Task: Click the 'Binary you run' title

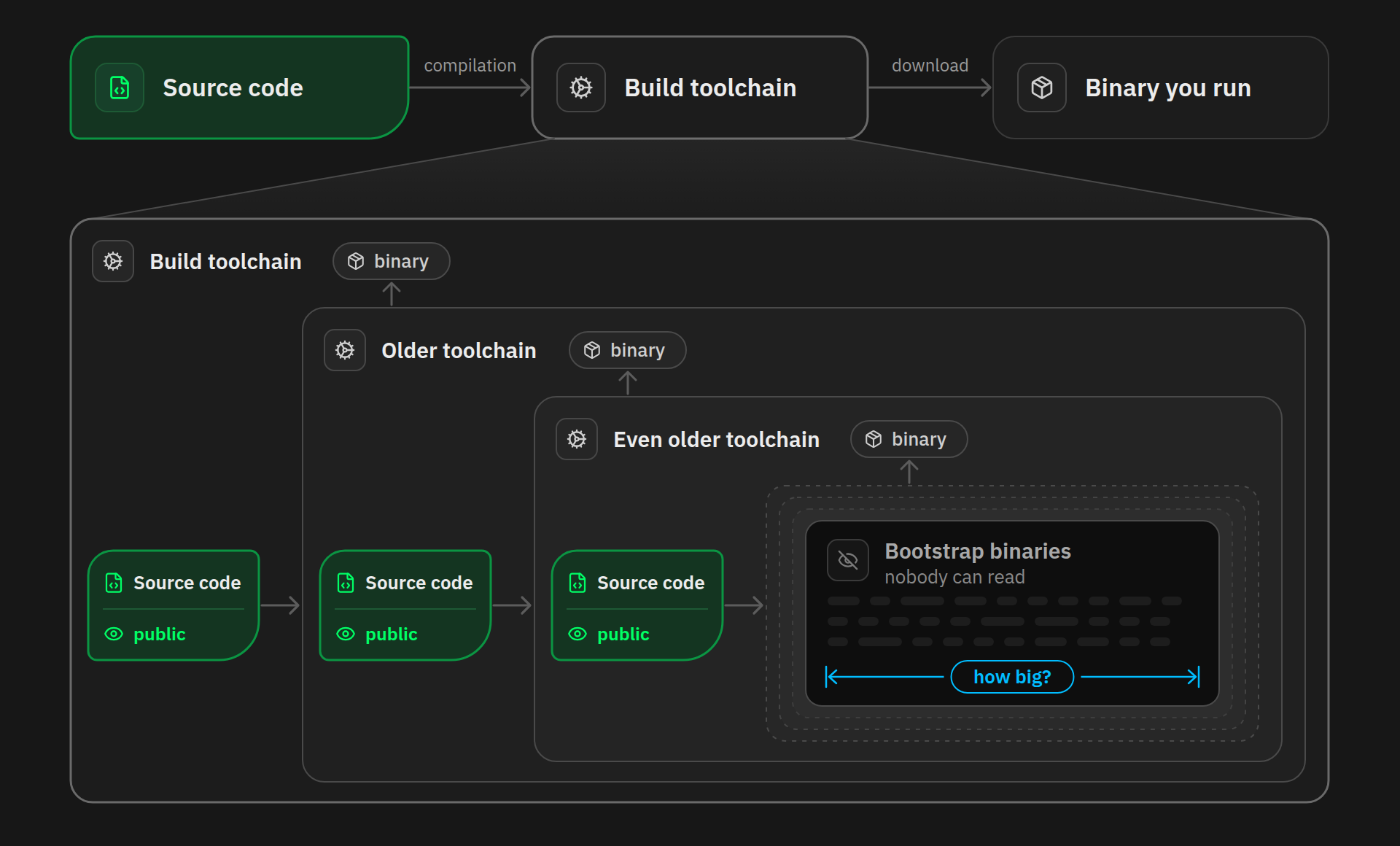Action: (1168, 88)
